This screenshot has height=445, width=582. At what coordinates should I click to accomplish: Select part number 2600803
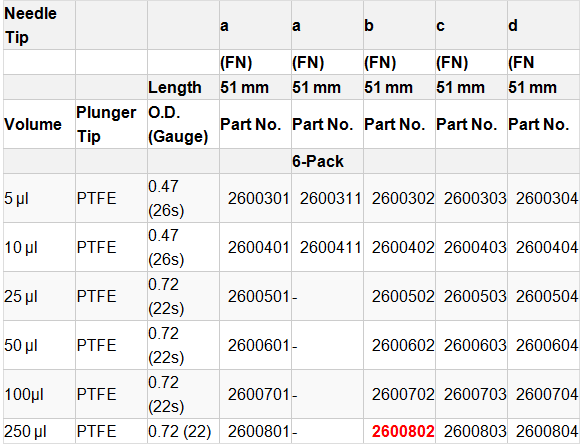(x=475, y=431)
